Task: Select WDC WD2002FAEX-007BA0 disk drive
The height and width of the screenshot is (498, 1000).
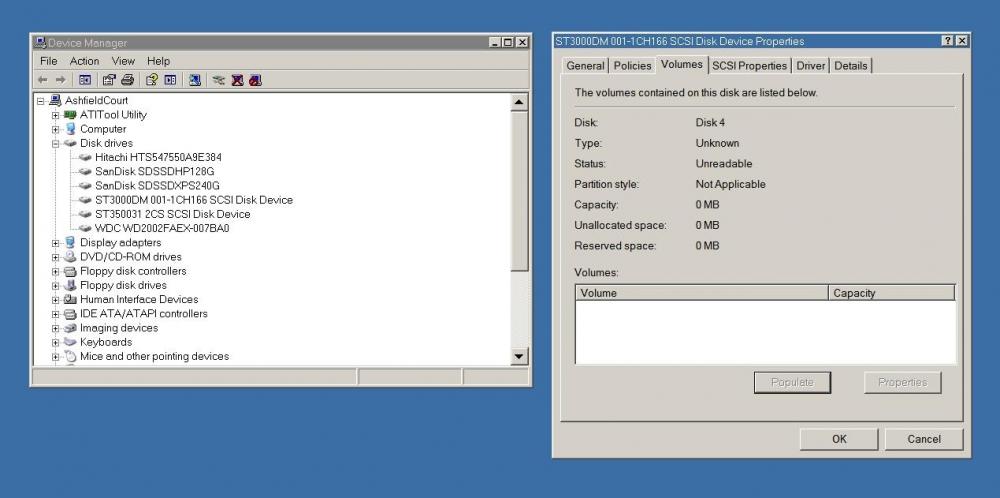Action: click(162, 228)
